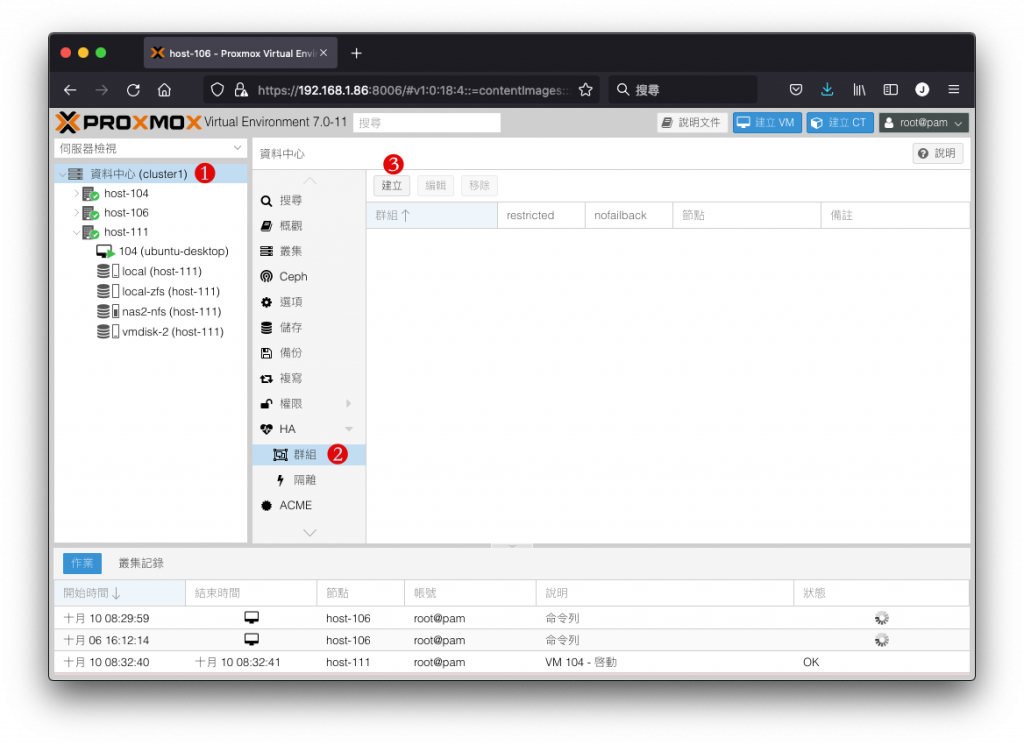This screenshot has height=745, width=1024.
Task: Sort tasks by 開始時間 column
Action: (x=120, y=593)
